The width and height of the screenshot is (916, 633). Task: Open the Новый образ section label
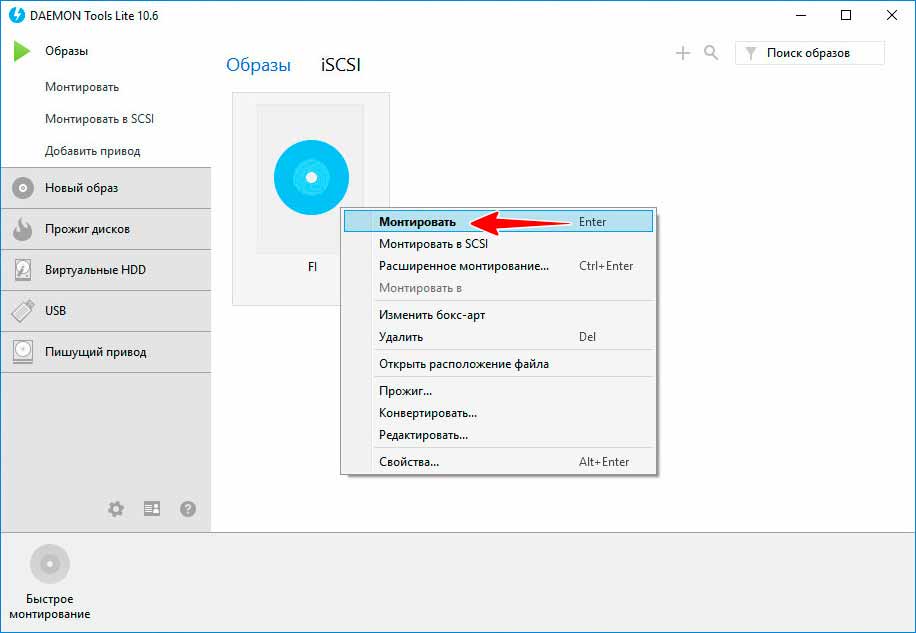81,188
